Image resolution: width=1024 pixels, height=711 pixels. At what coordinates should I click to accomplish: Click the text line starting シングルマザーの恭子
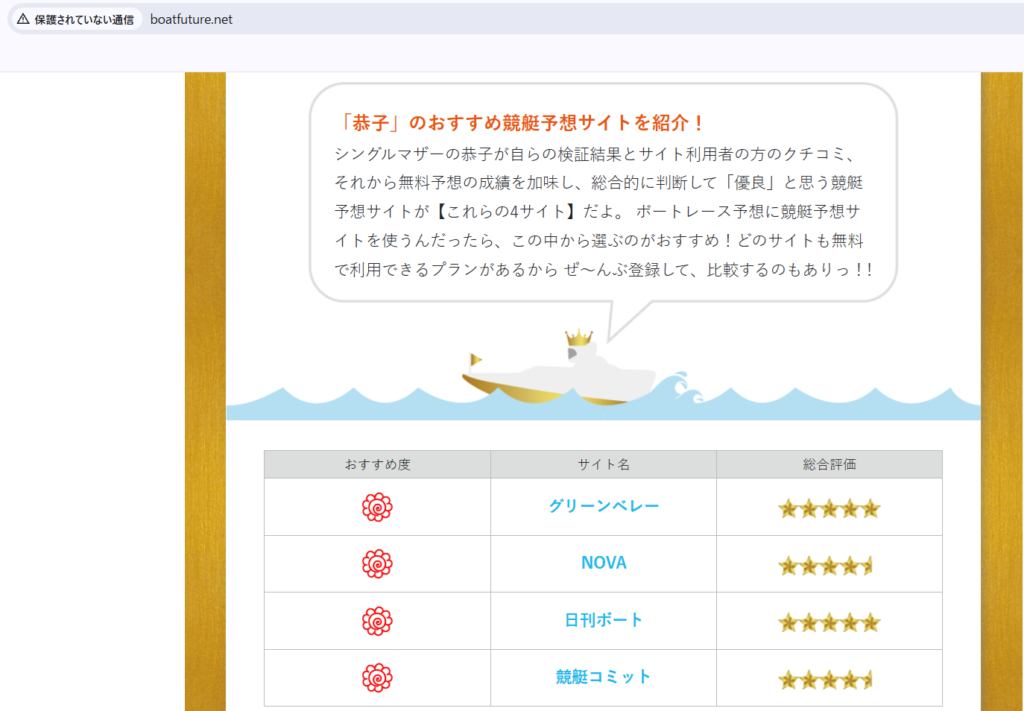(594, 154)
